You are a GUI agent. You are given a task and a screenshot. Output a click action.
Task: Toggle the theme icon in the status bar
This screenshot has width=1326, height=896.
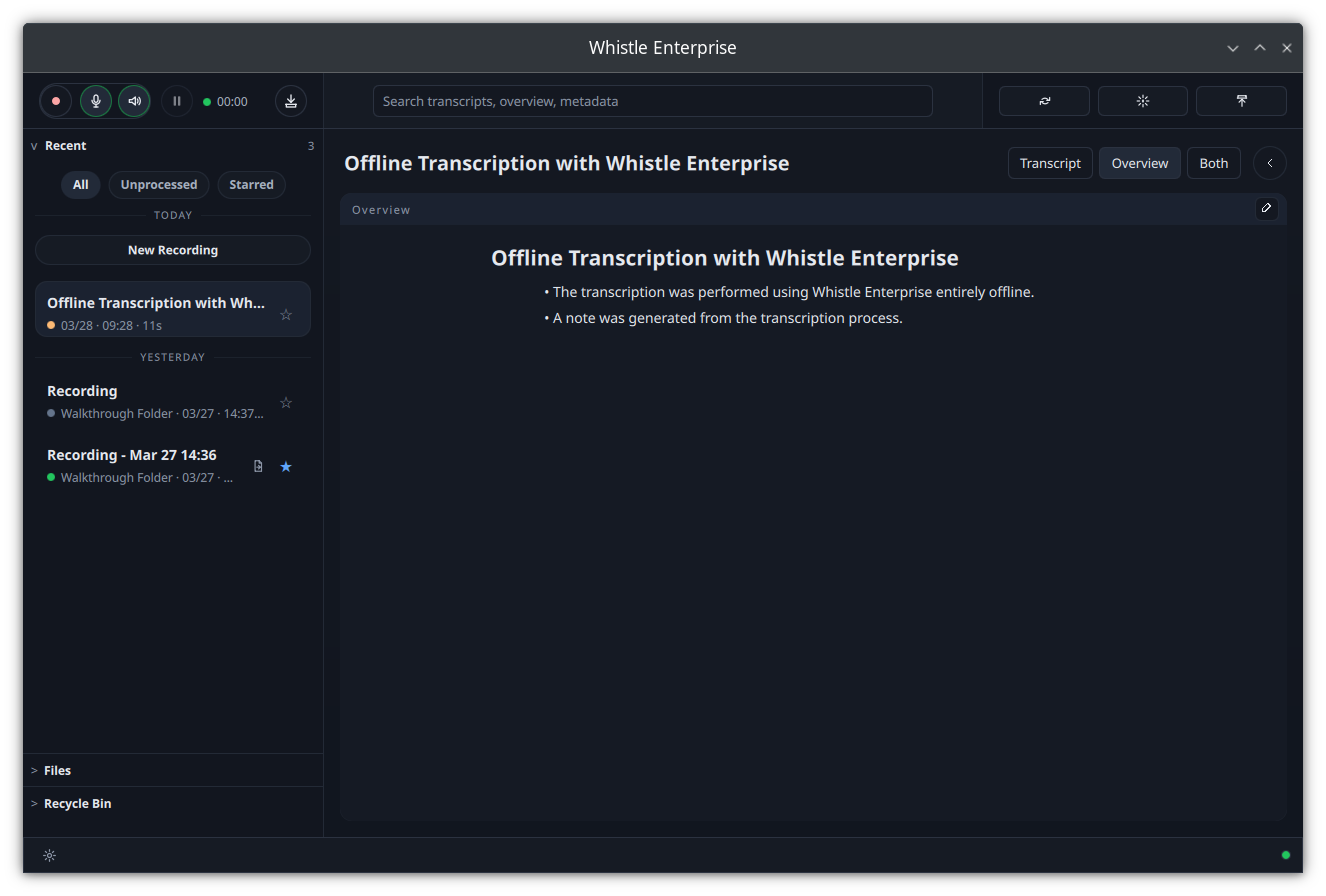49,855
